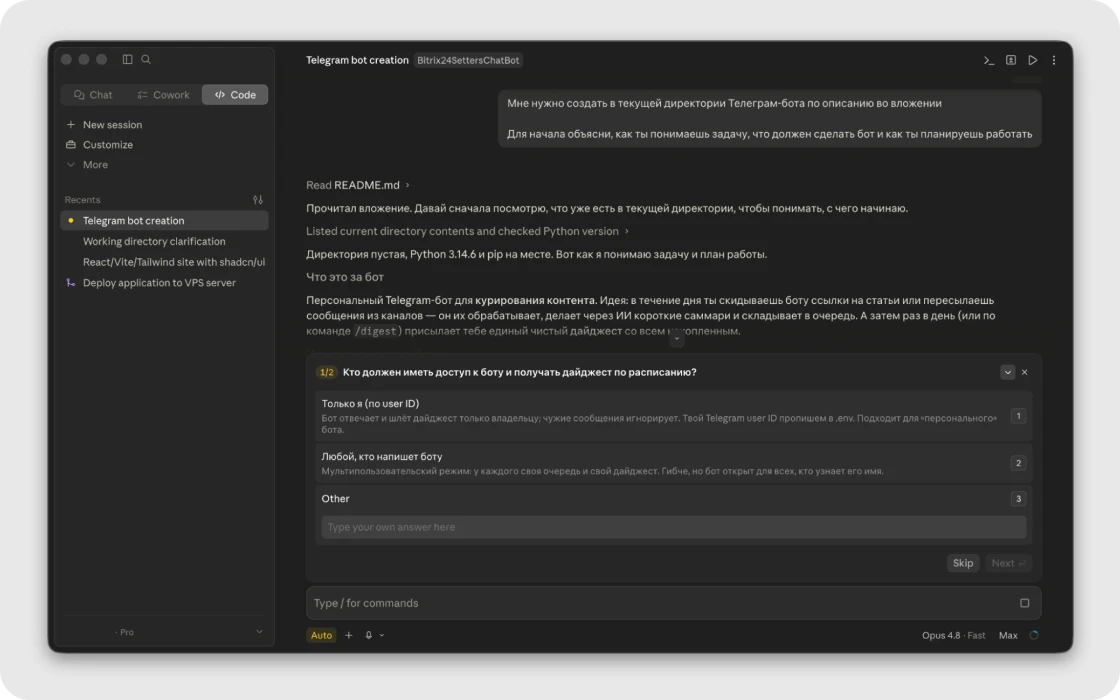Switch to the Chat tab
Image resolution: width=1120 pixels, height=700 pixels.
coord(93,94)
